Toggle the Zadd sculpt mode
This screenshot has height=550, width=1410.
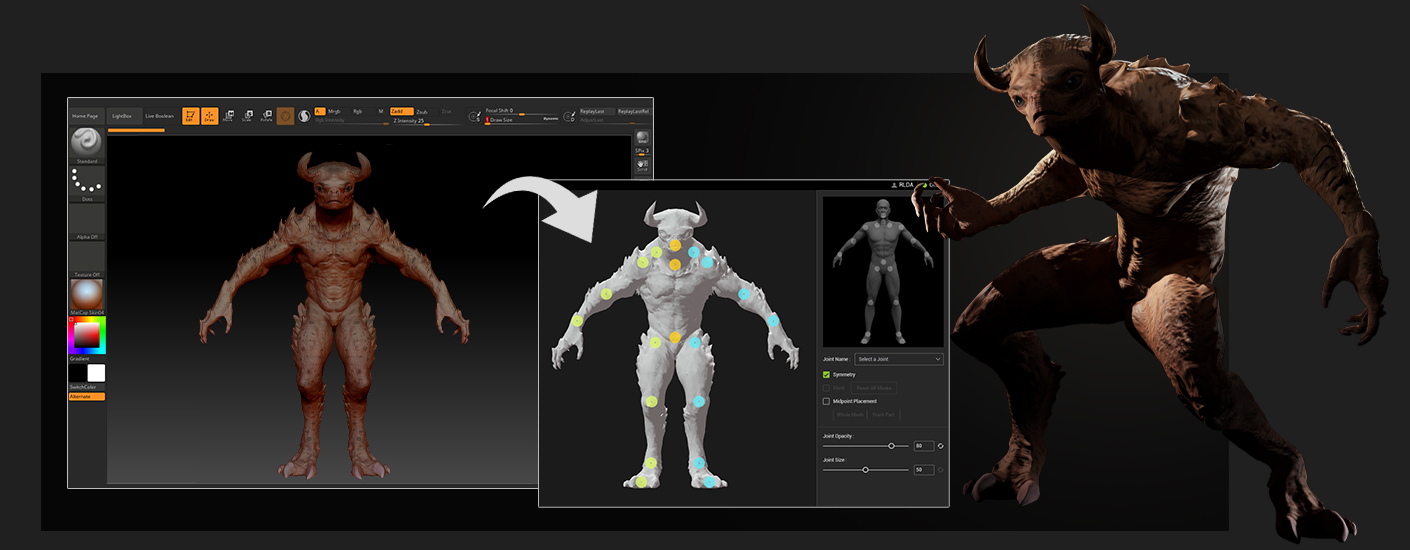pos(400,111)
